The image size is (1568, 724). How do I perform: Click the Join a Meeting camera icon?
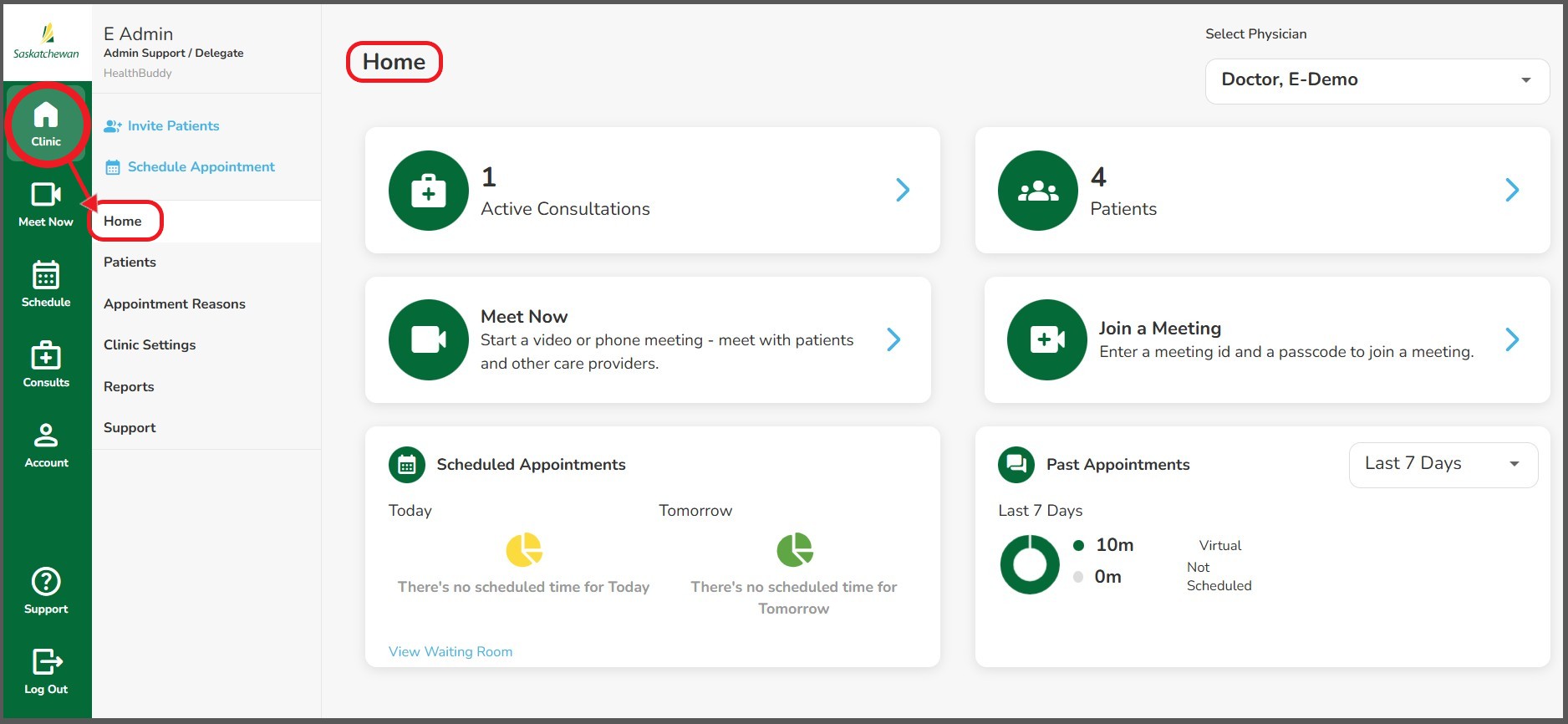(x=1046, y=340)
